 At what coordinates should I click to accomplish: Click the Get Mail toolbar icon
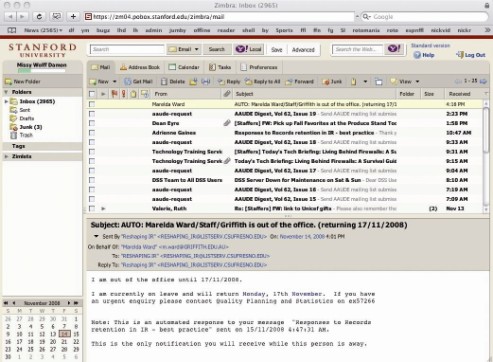[x=127, y=81]
